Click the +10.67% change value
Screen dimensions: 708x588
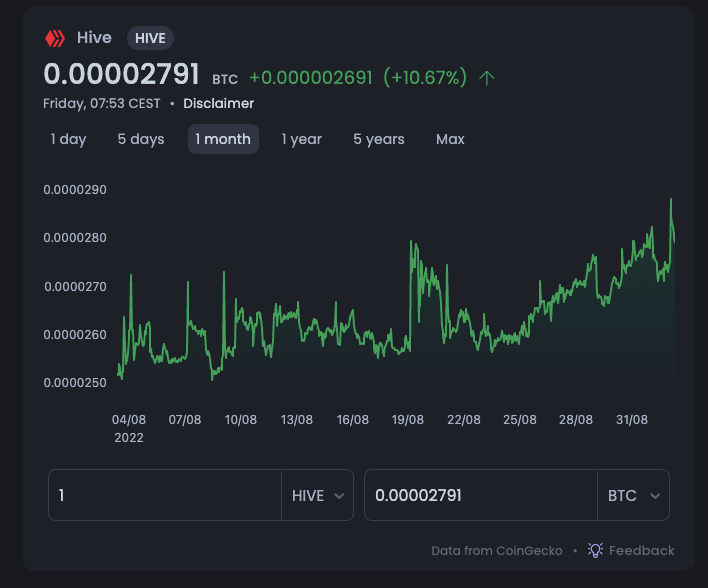pyautogui.click(x=425, y=78)
